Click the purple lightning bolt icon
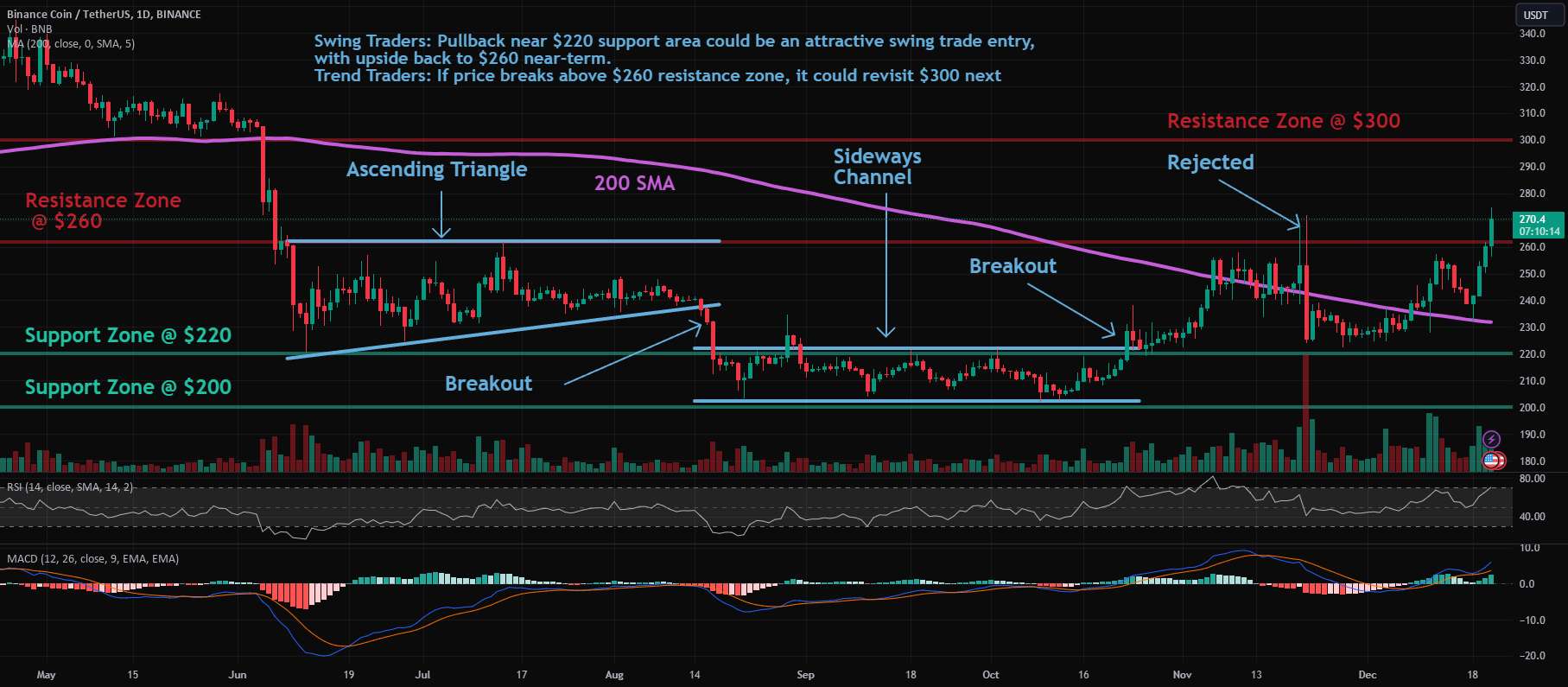 [x=1492, y=439]
